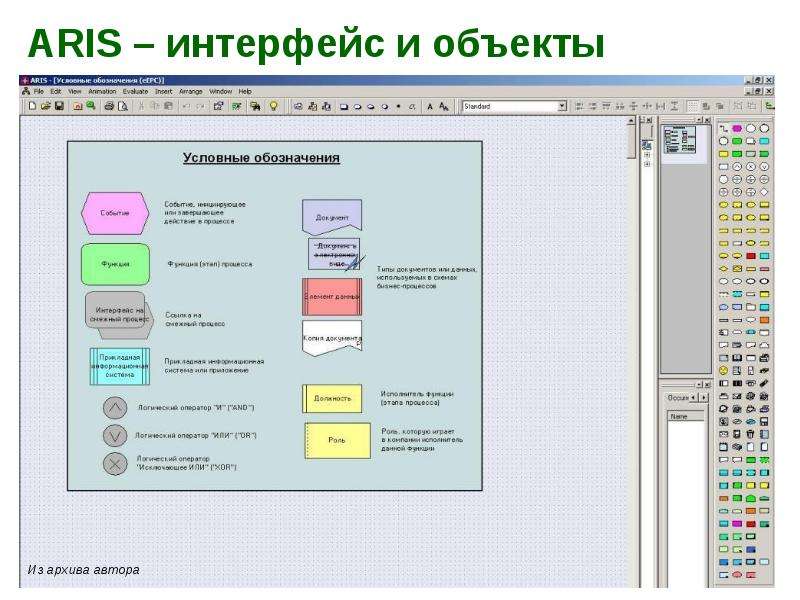
Task: Expand the second plus node in navigator tree
Action: tap(647, 164)
